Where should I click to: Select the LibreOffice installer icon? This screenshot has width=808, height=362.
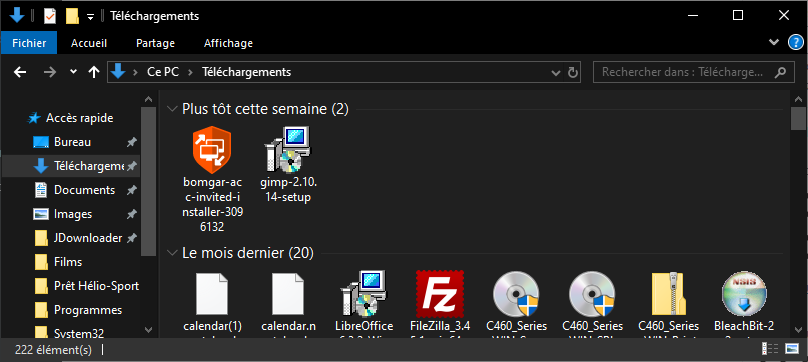click(364, 293)
